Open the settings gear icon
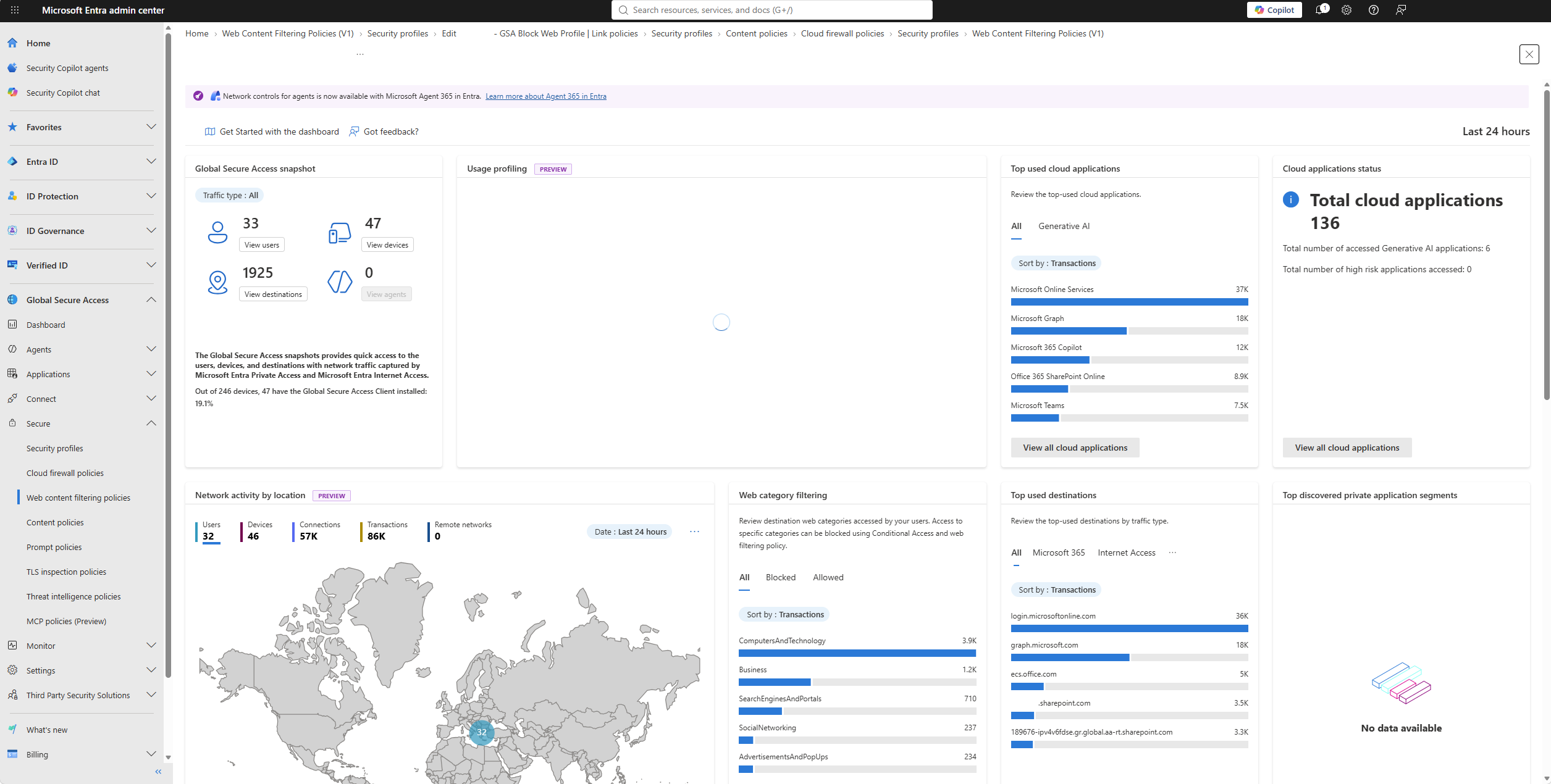Image resolution: width=1551 pixels, height=784 pixels. pos(1347,10)
